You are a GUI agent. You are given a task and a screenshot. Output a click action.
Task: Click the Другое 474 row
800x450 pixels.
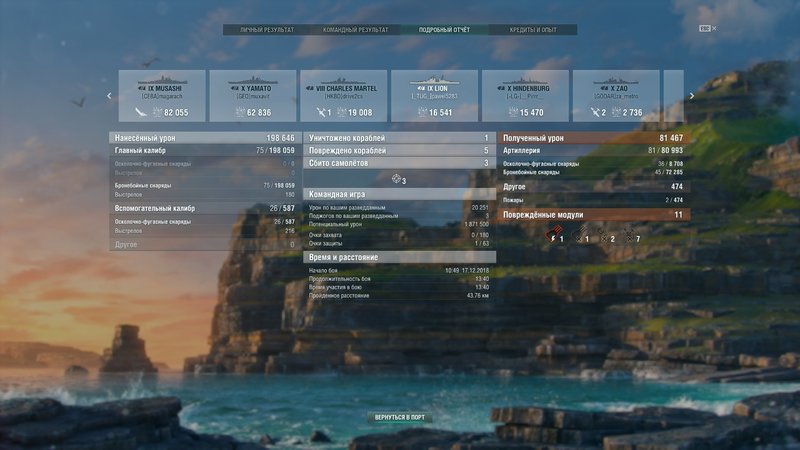point(594,187)
